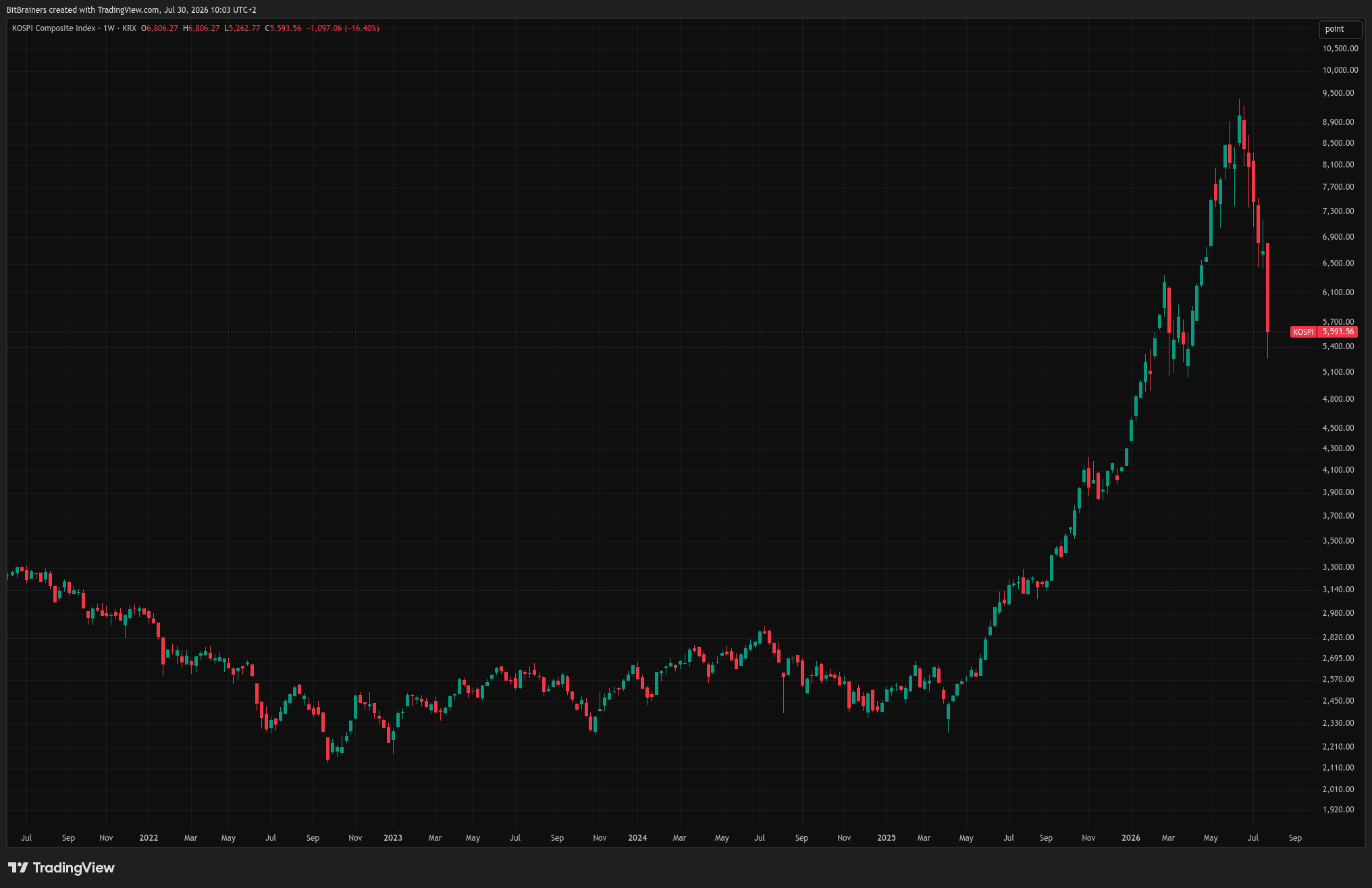Click the change value −1,097.06 (−16.40%)
Image resolution: width=1372 pixels, height=888 pixels.
point(343,28)
